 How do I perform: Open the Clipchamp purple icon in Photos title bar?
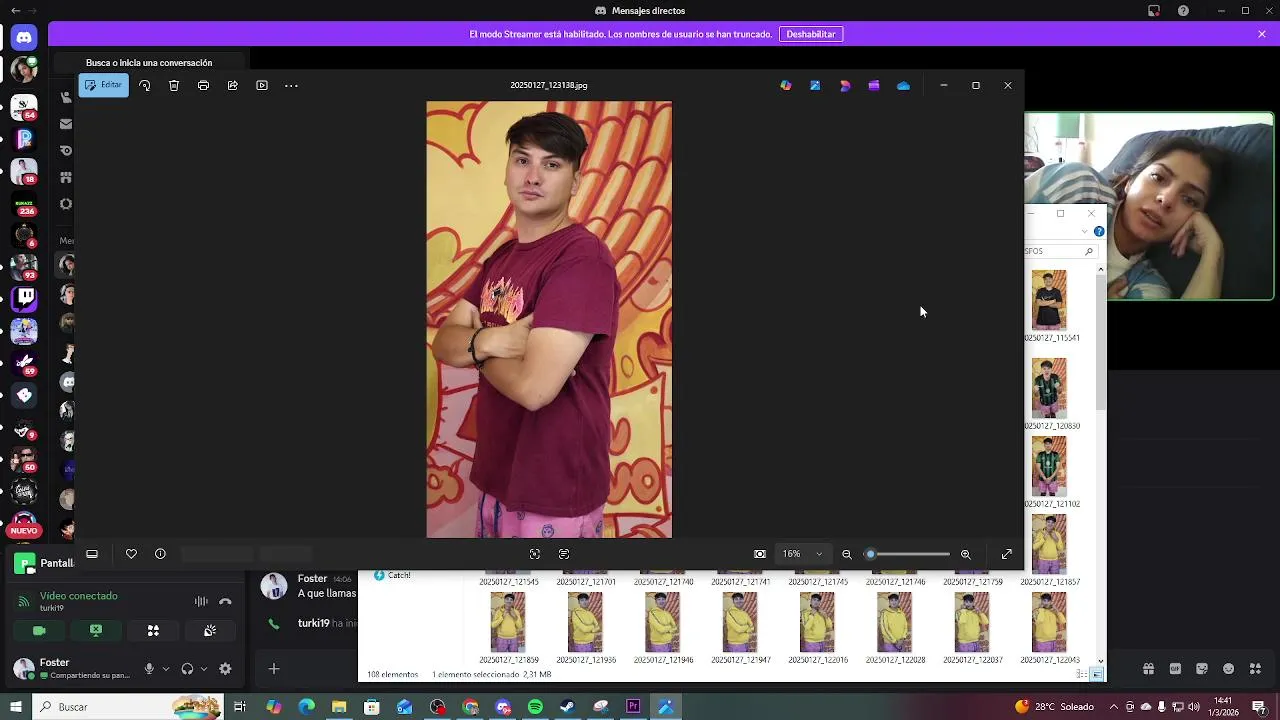coord(874,86)
